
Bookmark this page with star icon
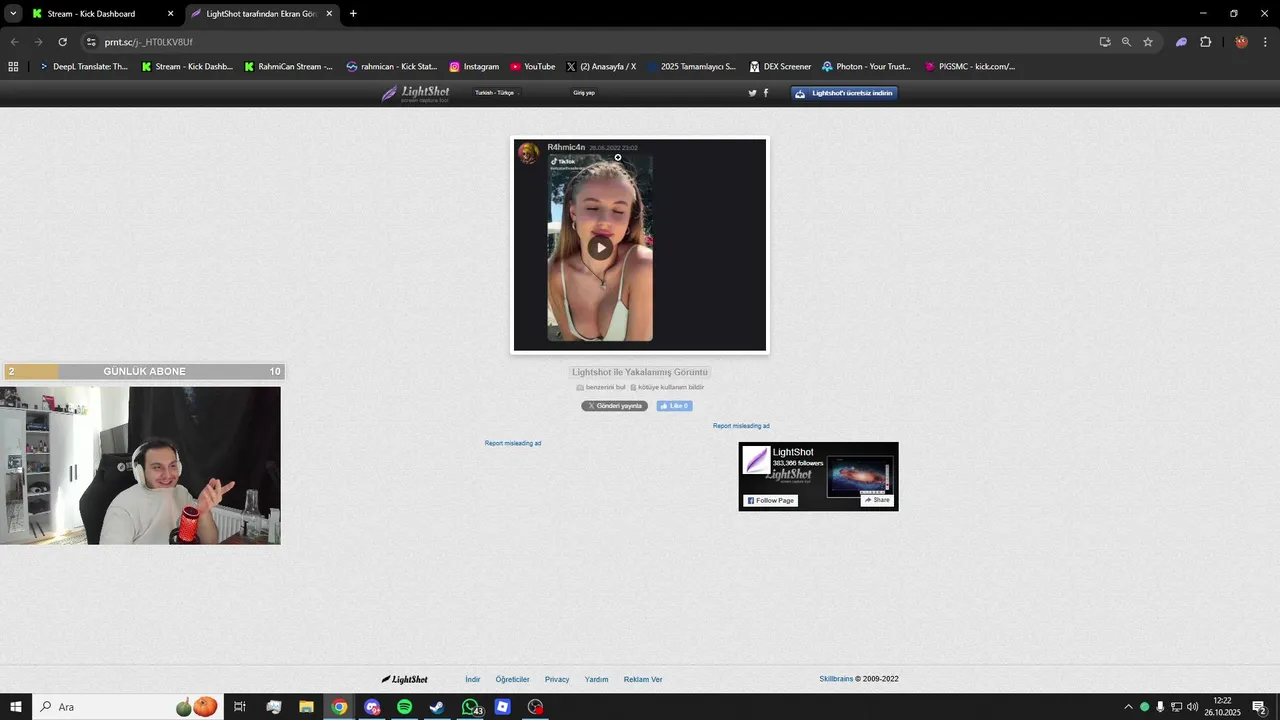coord(1148,42)
